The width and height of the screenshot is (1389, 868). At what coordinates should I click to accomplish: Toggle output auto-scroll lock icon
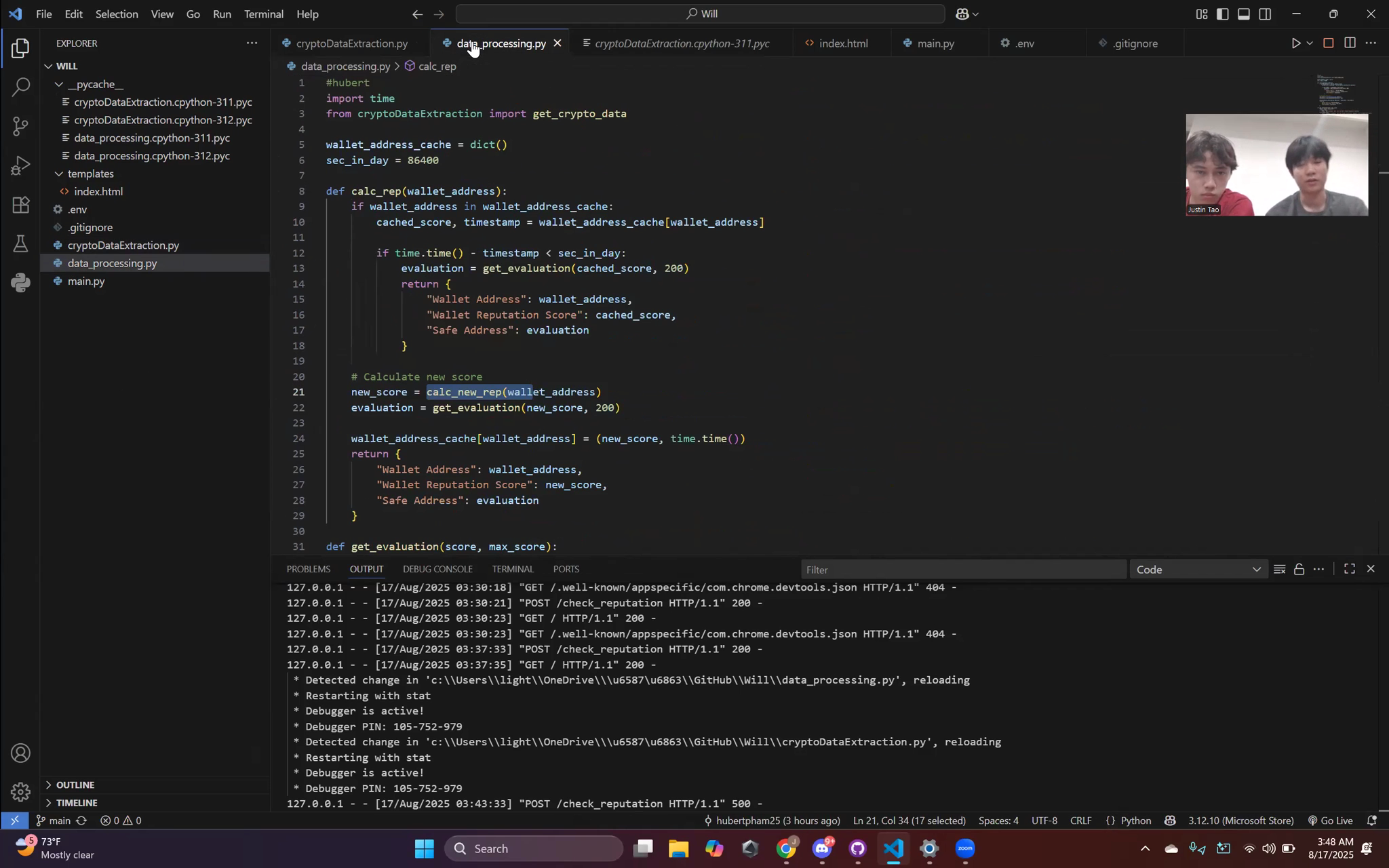[1299, 570]
